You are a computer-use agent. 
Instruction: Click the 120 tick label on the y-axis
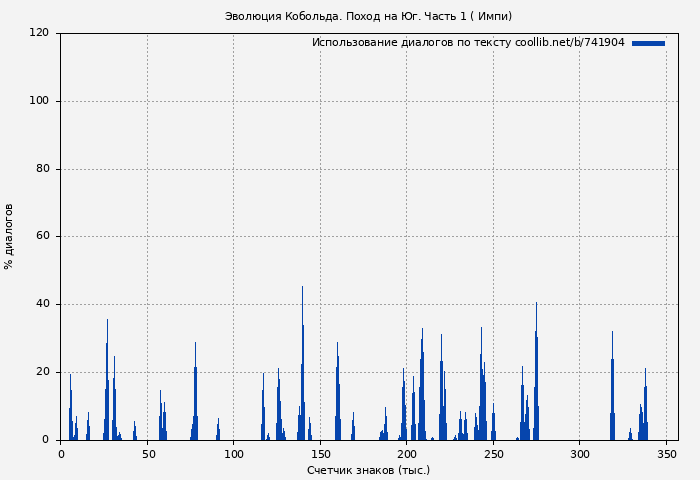pyautogui.click(x=39, y=33)
